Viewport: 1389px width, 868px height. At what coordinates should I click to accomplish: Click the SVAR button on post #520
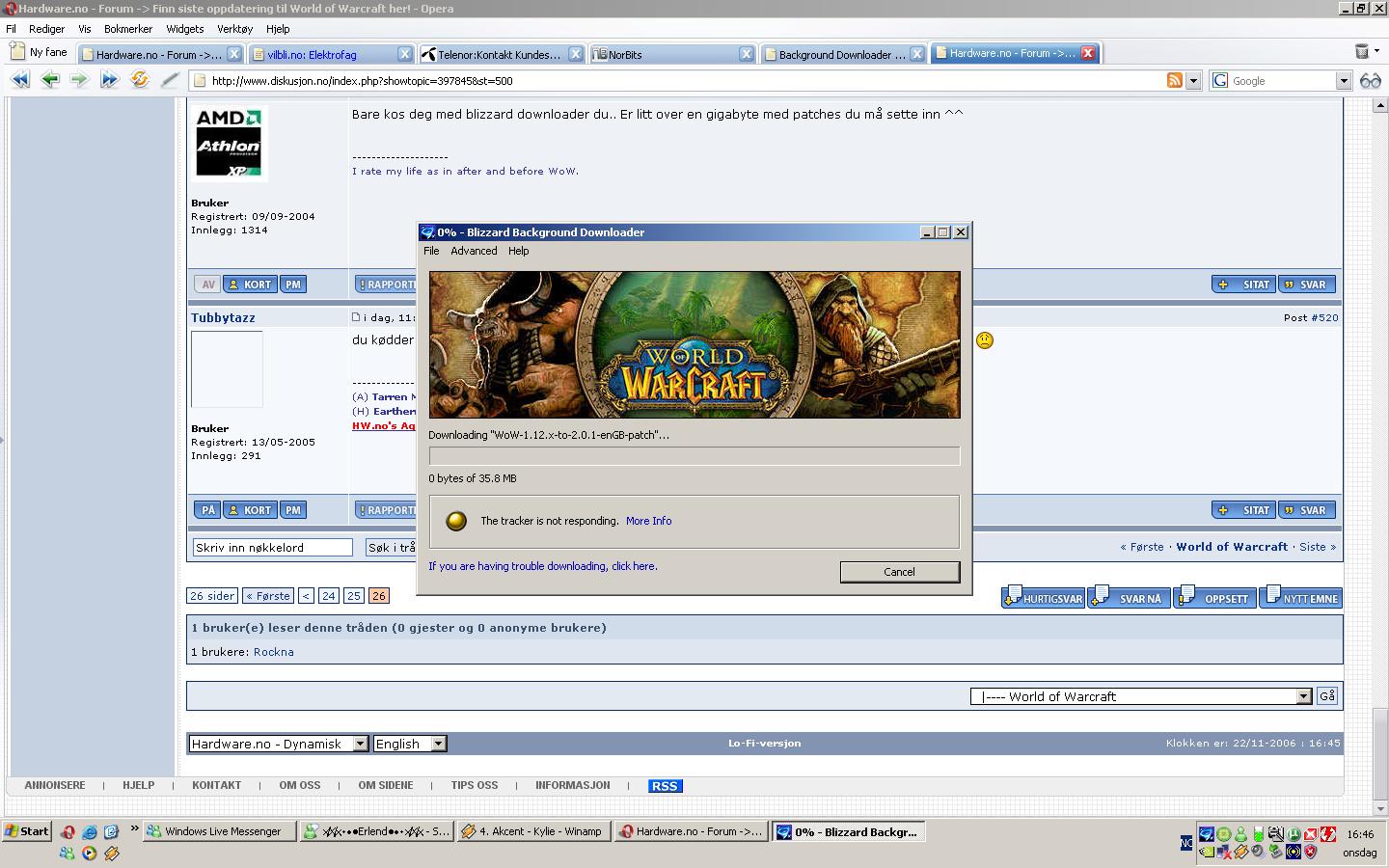pos(1307,510)
